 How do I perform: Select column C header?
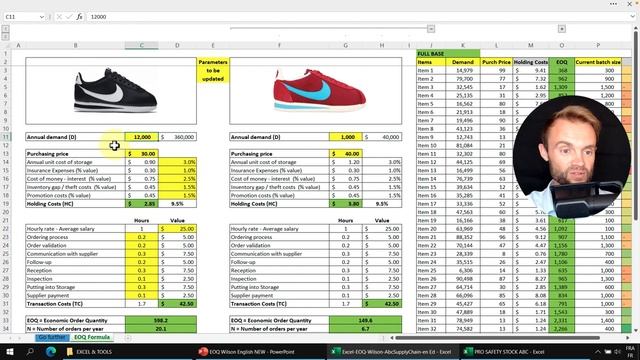click(142, 45)
